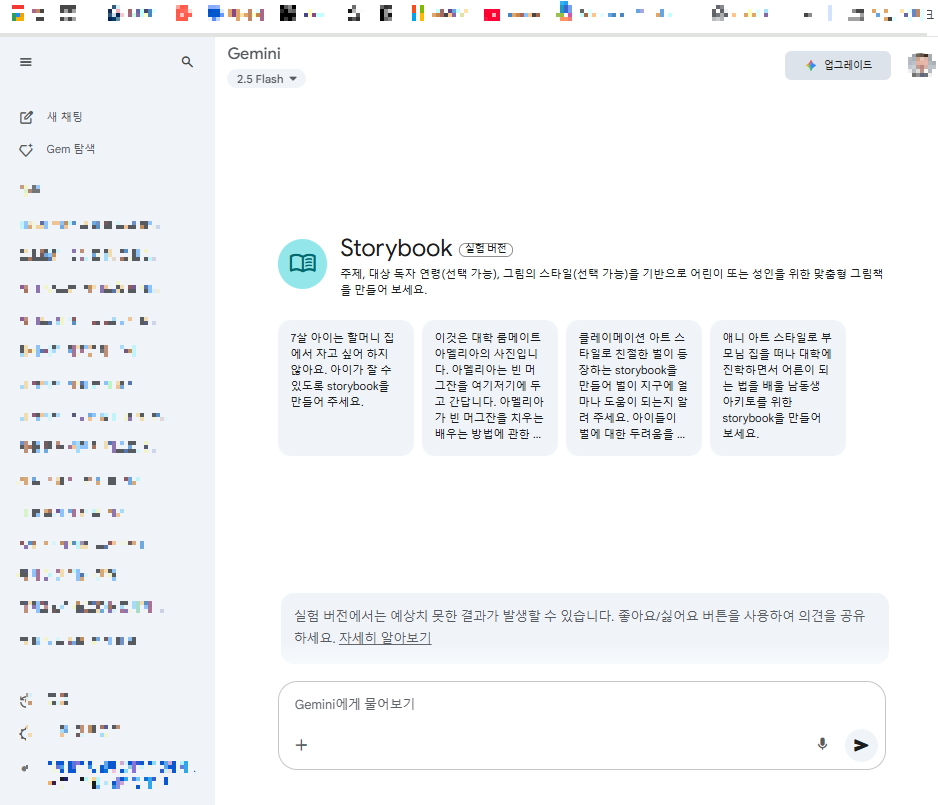The width and height of the screenshot is (938, 805).
Task: Open the 자세히 알아보기 link
Action: coord(385,638)
